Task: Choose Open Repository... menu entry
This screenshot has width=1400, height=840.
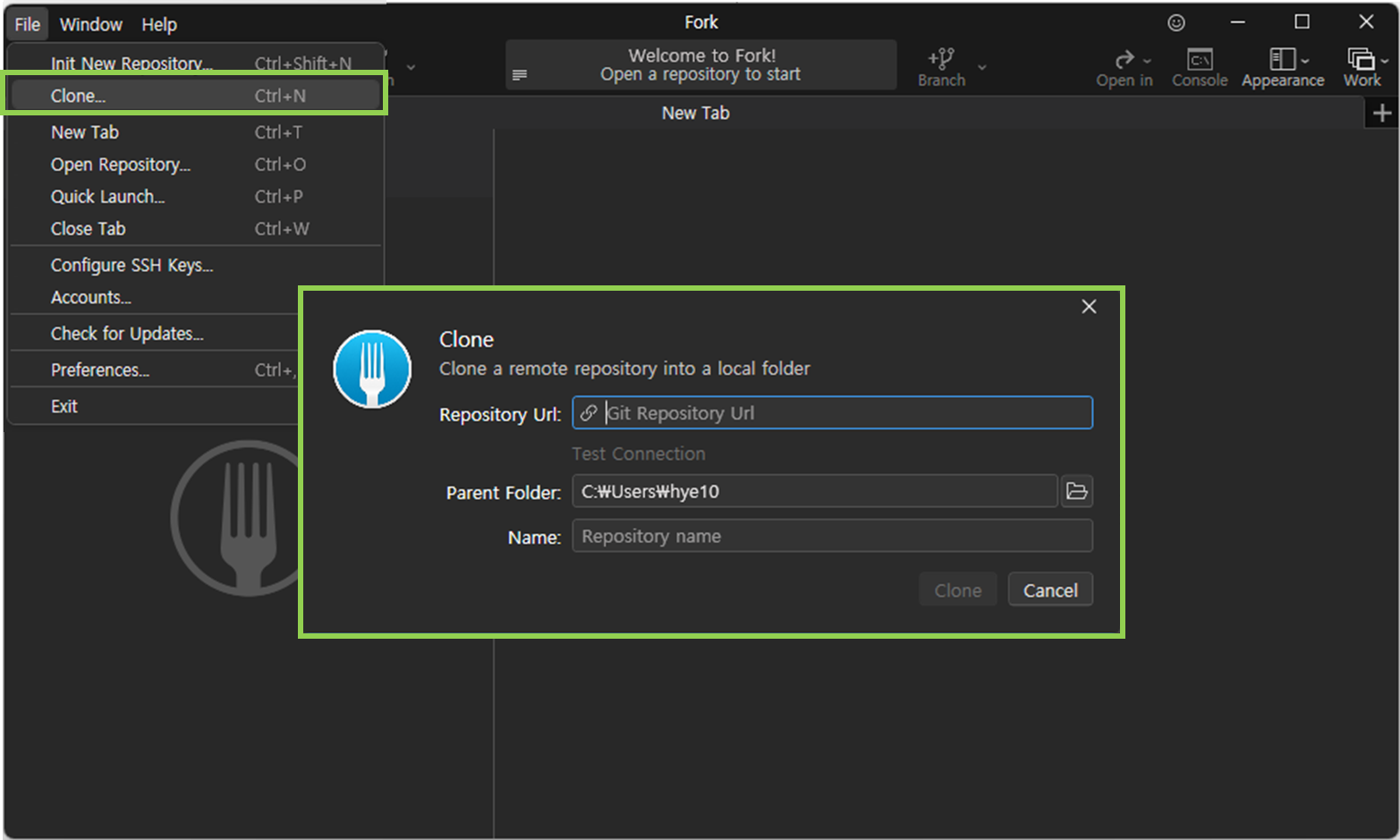Action: click(x=195, y=165)
